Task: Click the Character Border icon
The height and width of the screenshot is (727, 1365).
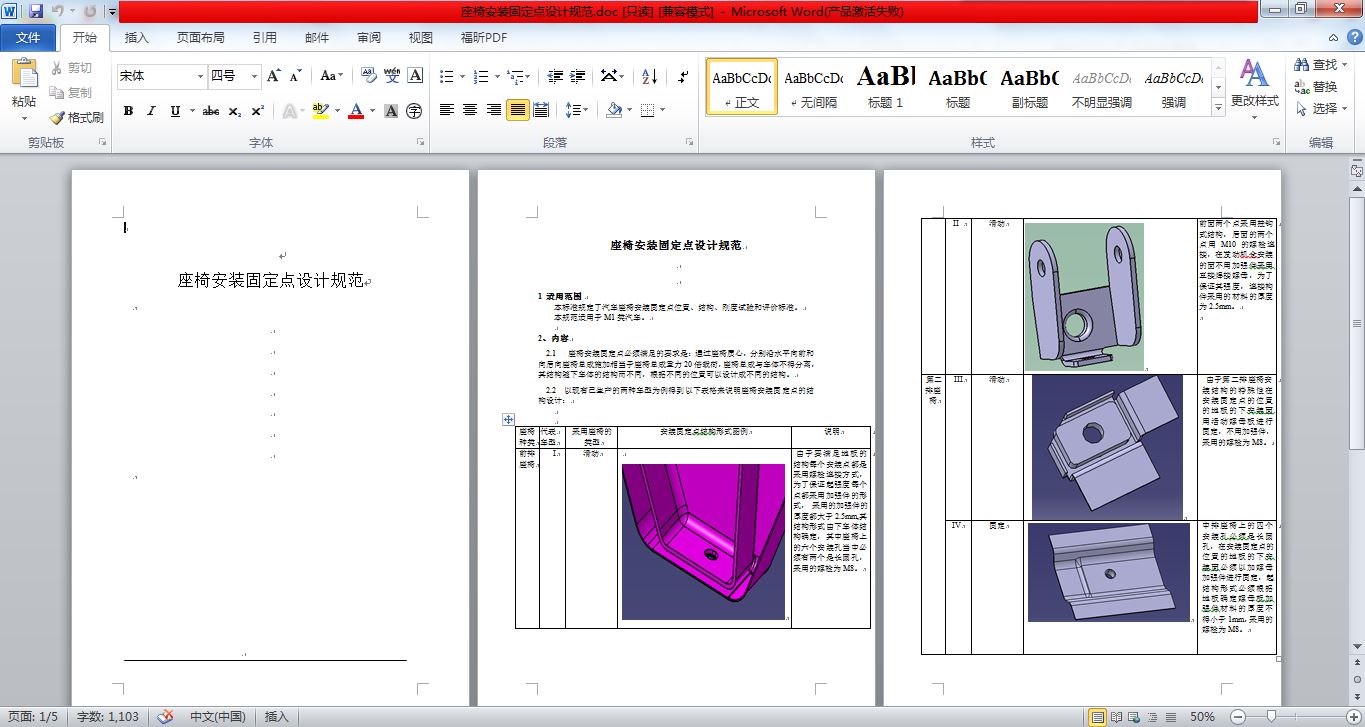Action: tap(415, 76)
